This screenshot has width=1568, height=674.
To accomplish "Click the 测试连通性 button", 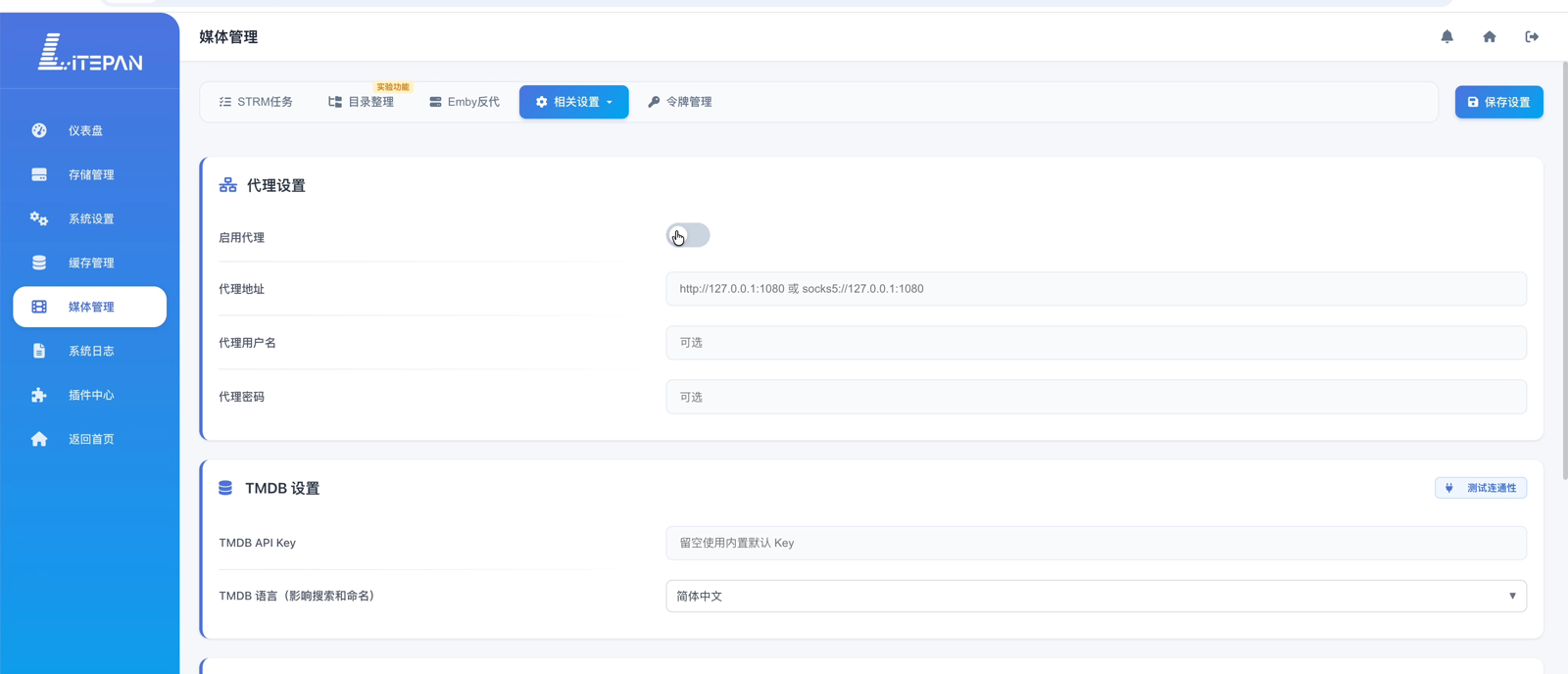I will point(1481,488).
